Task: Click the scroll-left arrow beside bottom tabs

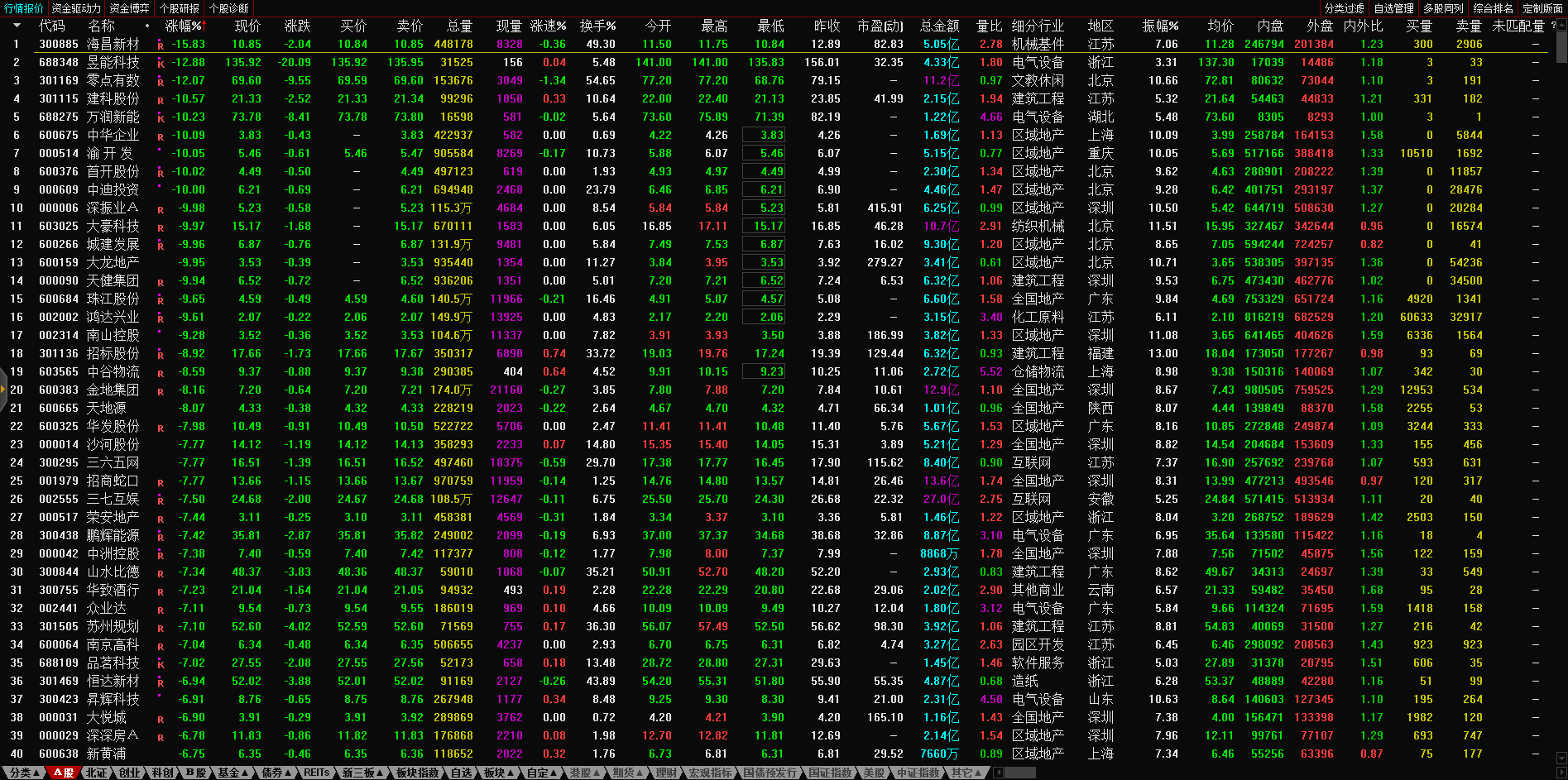Action: (999, 773)
